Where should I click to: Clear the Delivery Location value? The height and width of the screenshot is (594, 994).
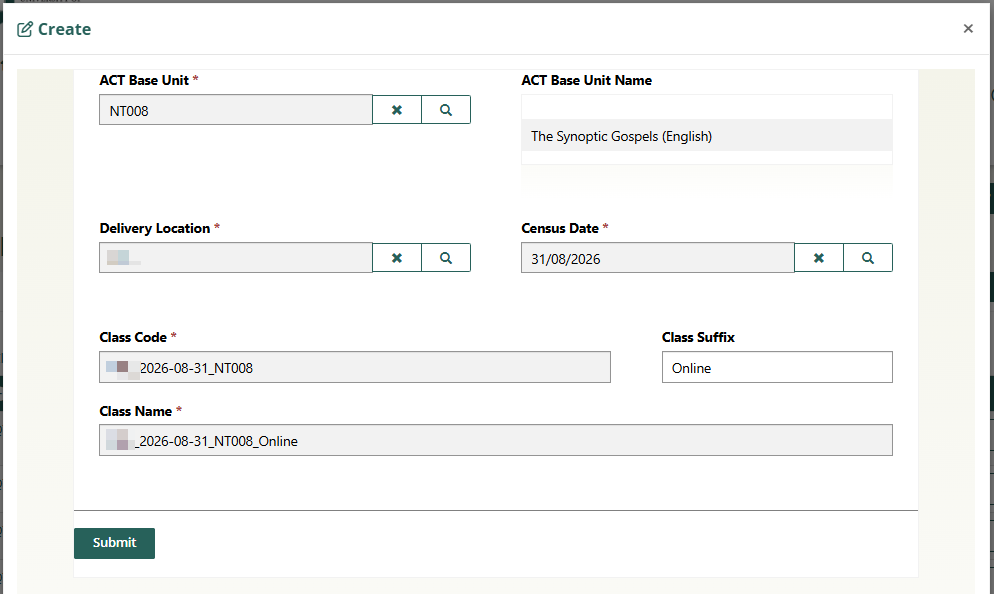point(397,258)
